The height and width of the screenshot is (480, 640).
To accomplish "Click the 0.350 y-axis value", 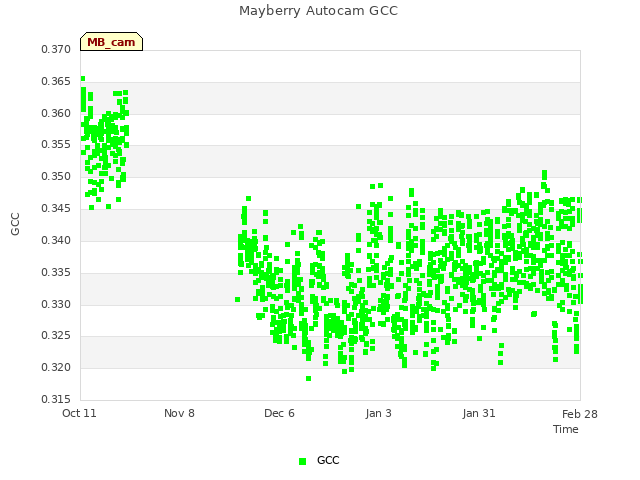I will pyautogui.click(x=56, y=176).
